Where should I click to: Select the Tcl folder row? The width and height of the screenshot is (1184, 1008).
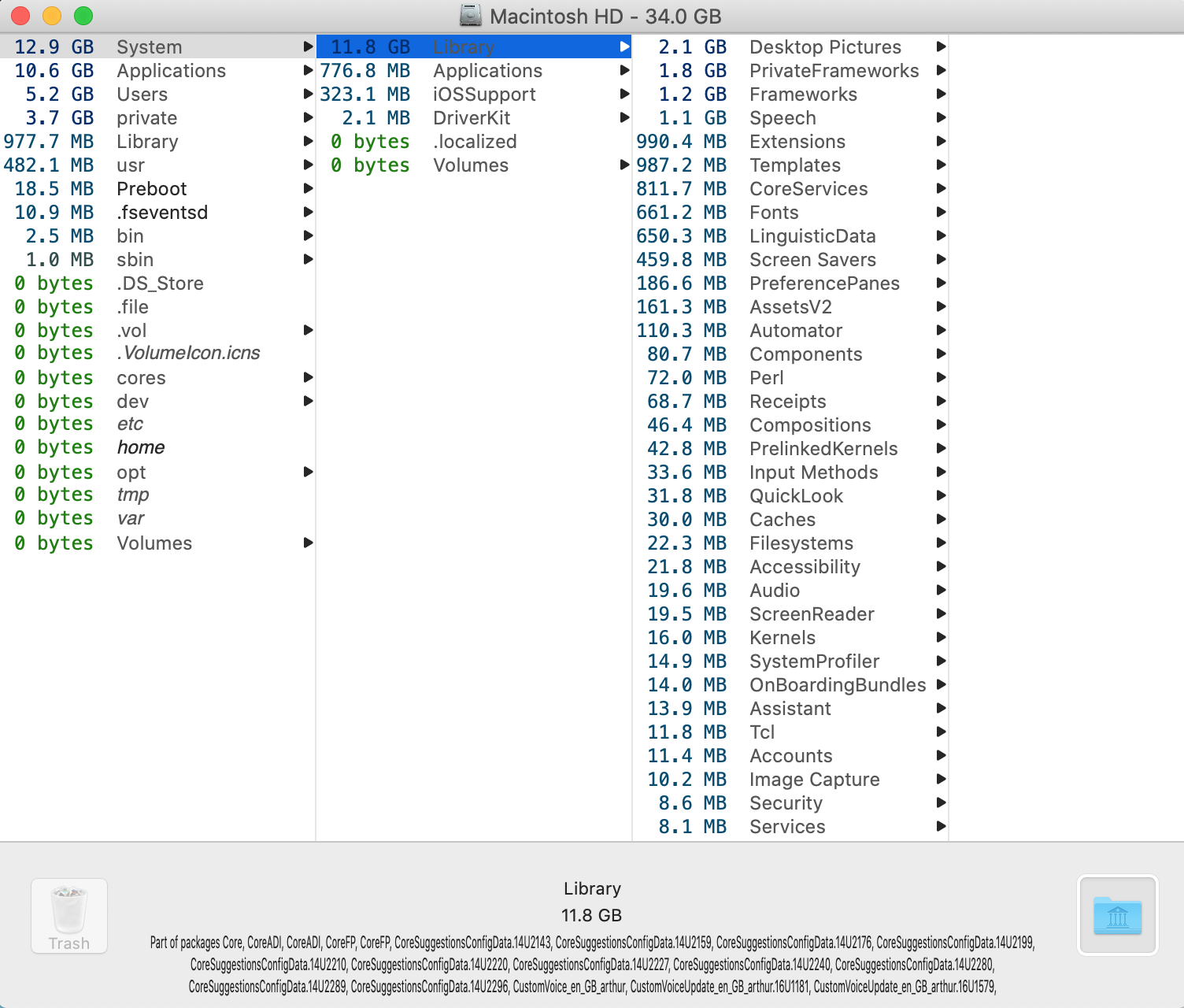point(790,732)
